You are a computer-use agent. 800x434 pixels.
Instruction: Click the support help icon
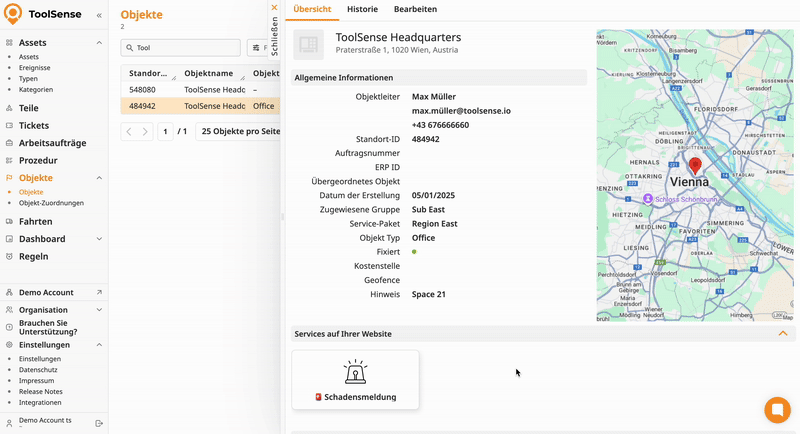click(9, 327)
